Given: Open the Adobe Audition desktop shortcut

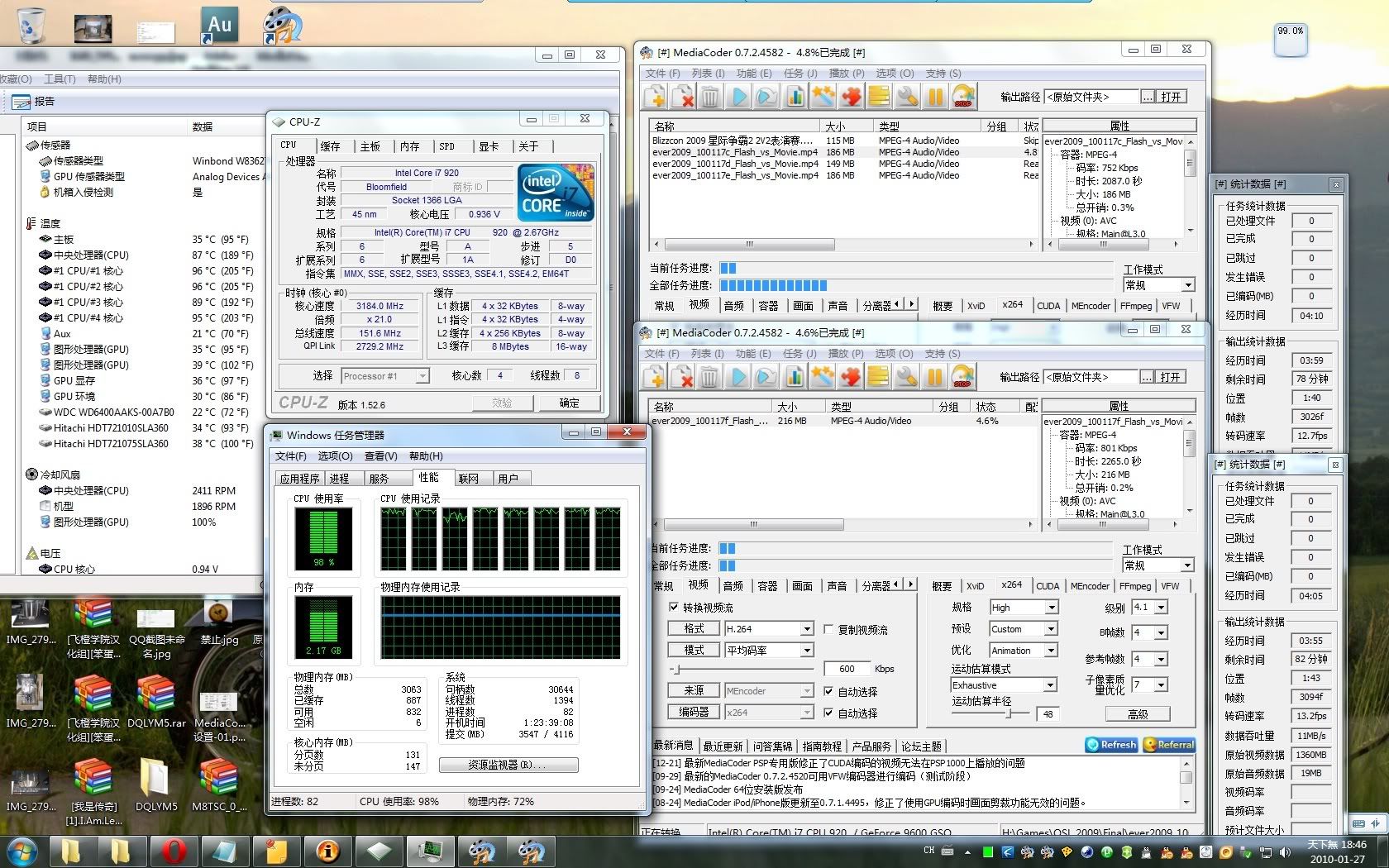Looking at the screenshot, I should tap(219, 26).
